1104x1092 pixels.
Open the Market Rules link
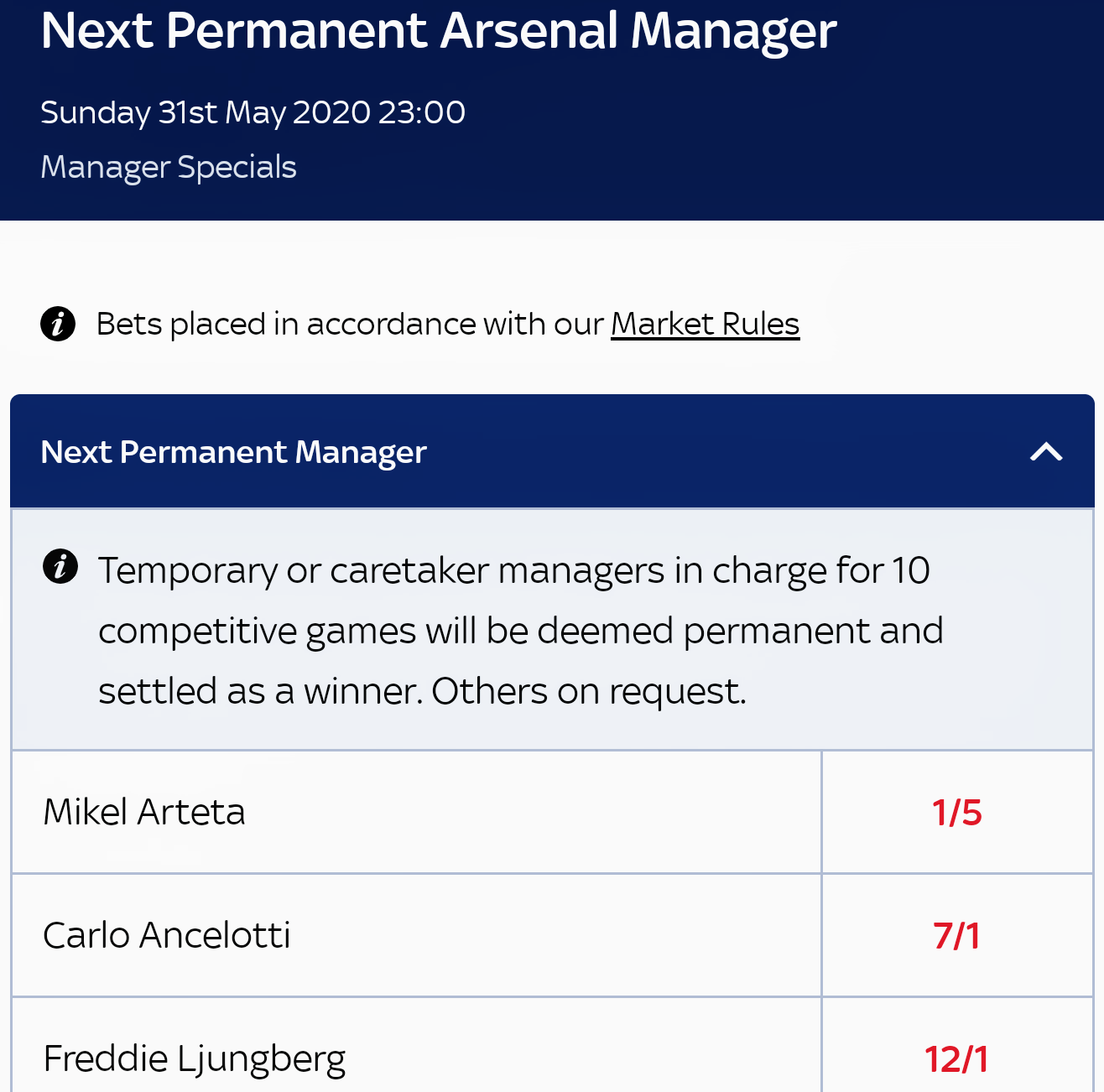tap(705, 324)
